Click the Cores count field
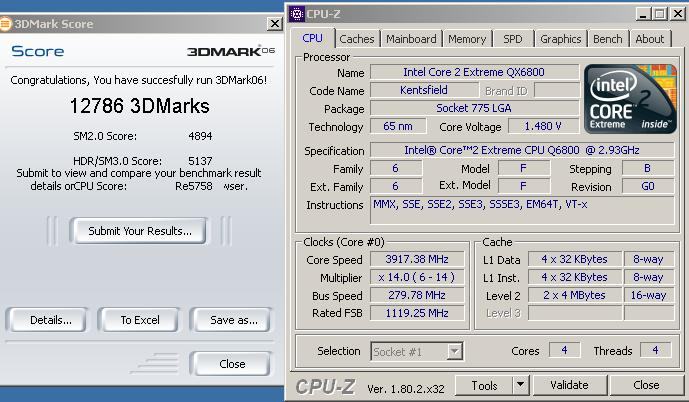Viewport: 689px width, 402px height. coord(564,350)
